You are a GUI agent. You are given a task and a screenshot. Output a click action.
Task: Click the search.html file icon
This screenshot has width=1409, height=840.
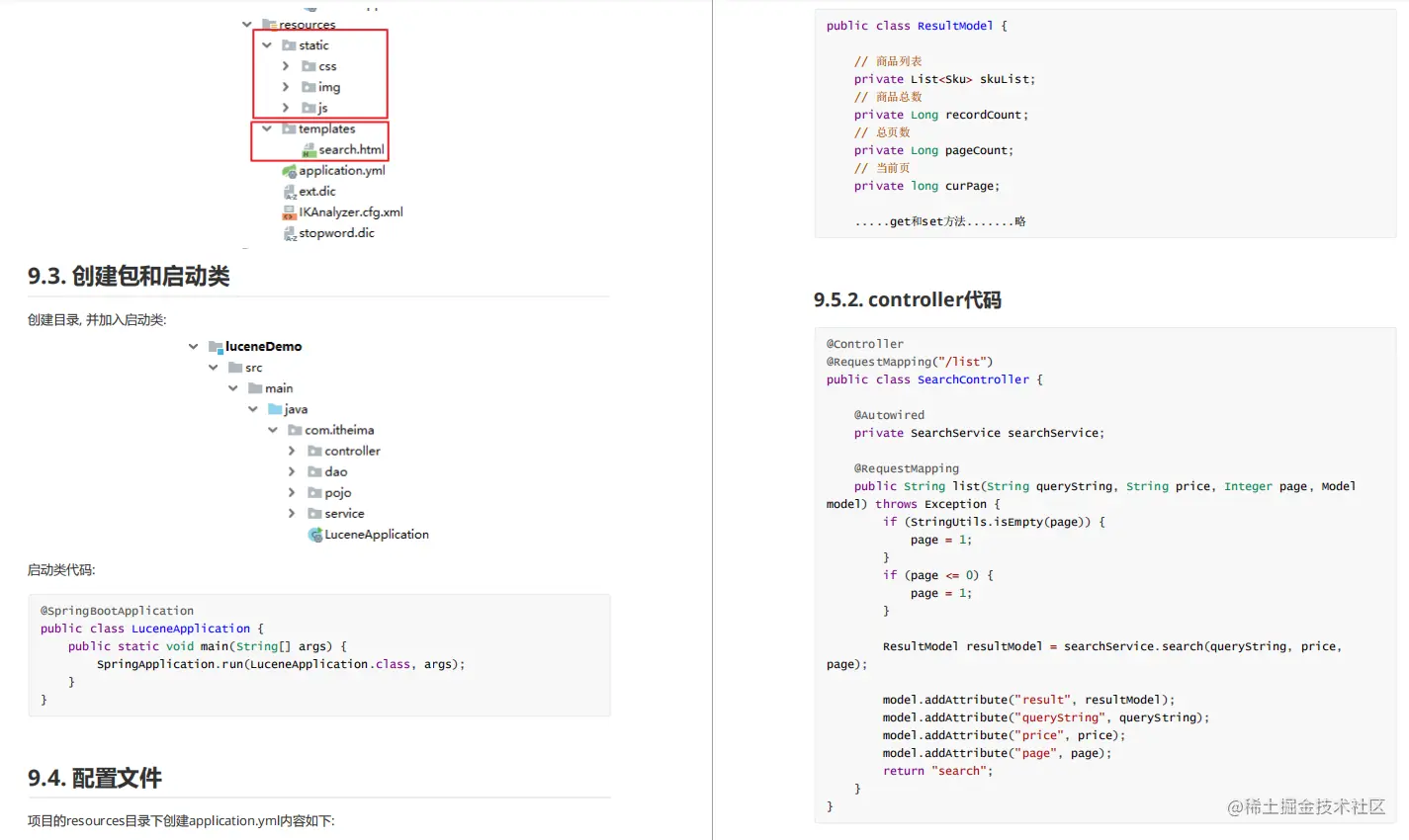(308, 150)
